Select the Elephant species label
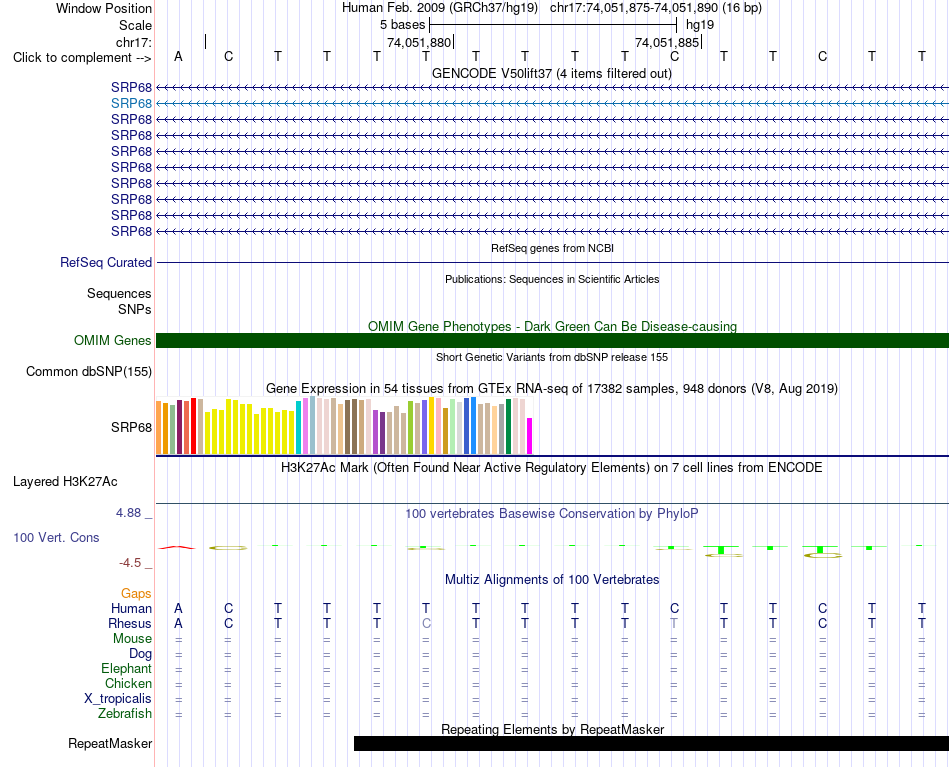Screen dimensions: 950x767 pyautogui.click(x=126, y=668)
